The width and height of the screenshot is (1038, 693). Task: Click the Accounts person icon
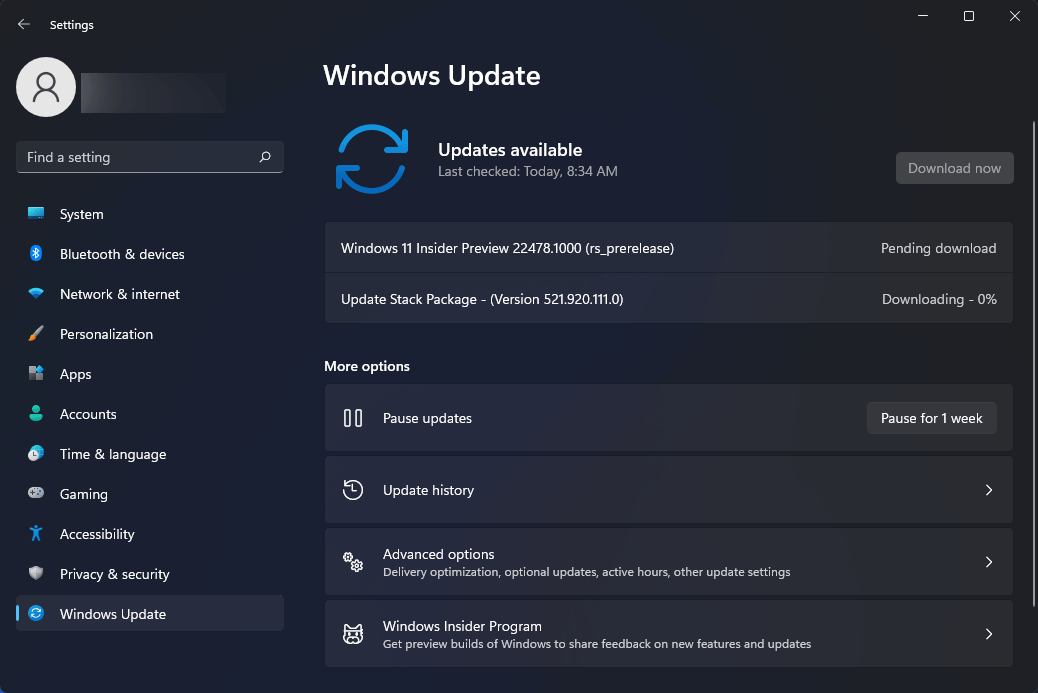36,414
